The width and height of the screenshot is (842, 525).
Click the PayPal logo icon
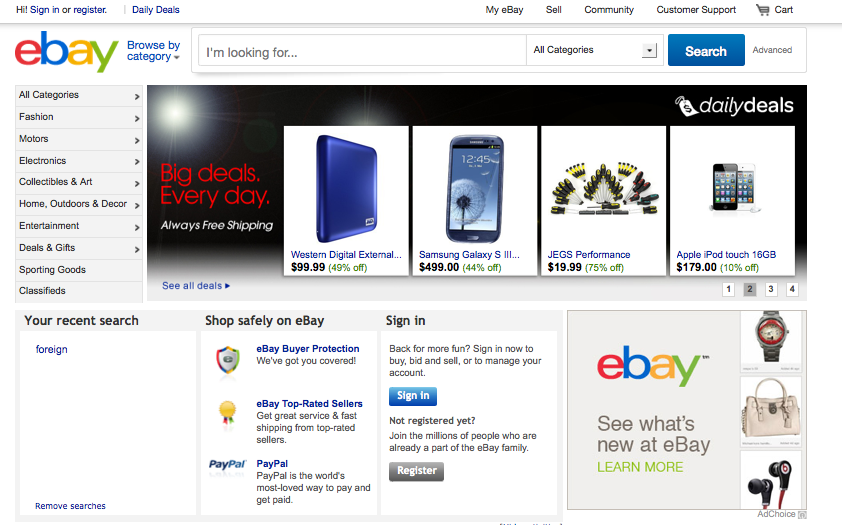tap(227, 465)
